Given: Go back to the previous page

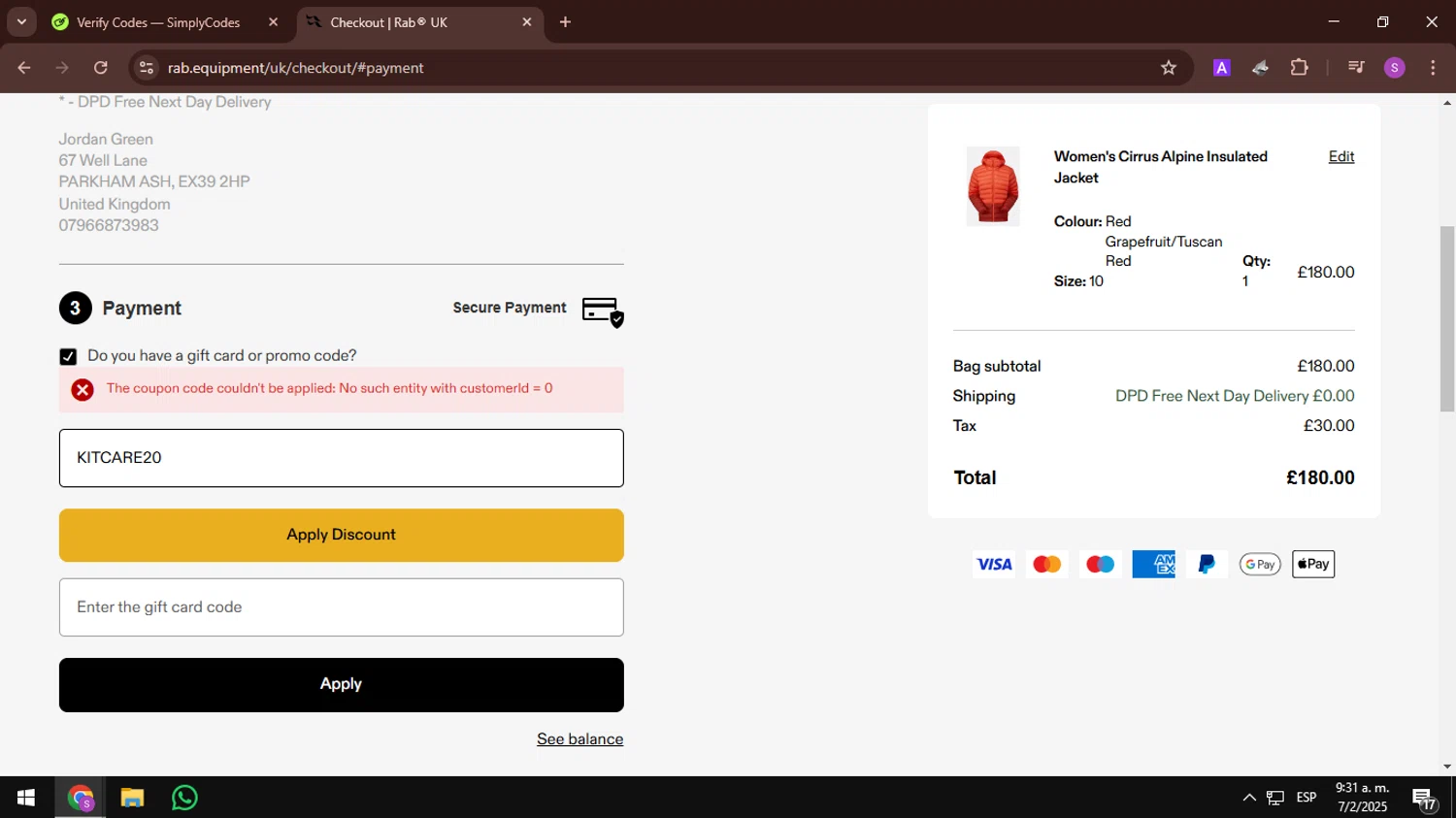Looking at the screenshot, I should tap(24, 68).
